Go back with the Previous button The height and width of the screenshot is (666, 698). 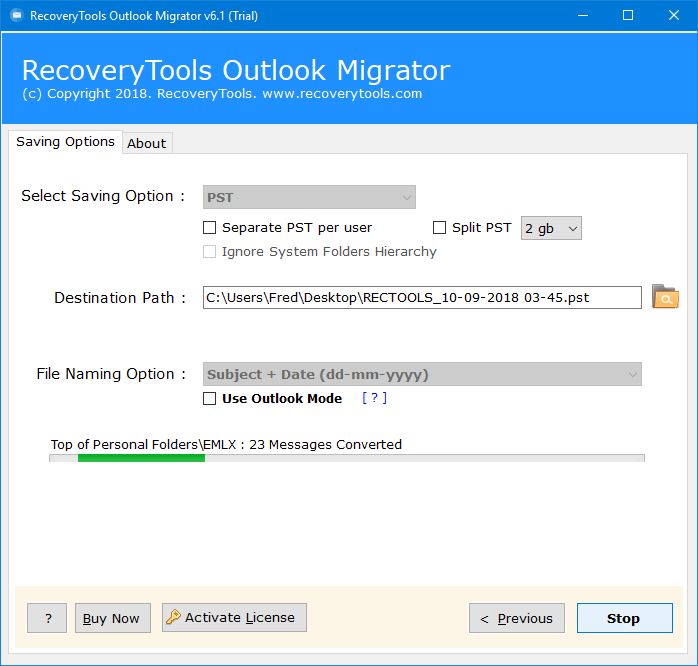517,618
